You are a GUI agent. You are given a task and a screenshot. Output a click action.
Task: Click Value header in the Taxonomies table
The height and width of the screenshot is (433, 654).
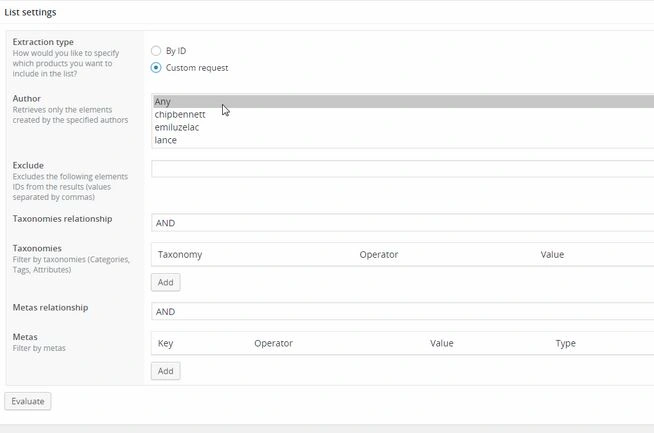coord(552,255)
